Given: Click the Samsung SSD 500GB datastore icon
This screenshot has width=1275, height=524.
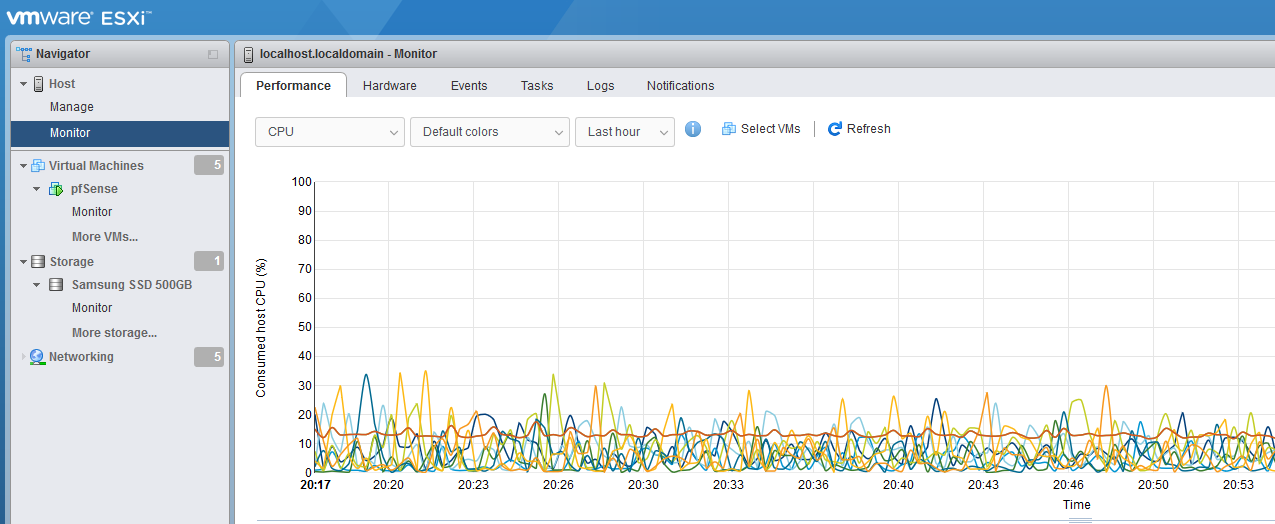Looking at the screenshot, I should pyautogui.click(x=57, y=285).
